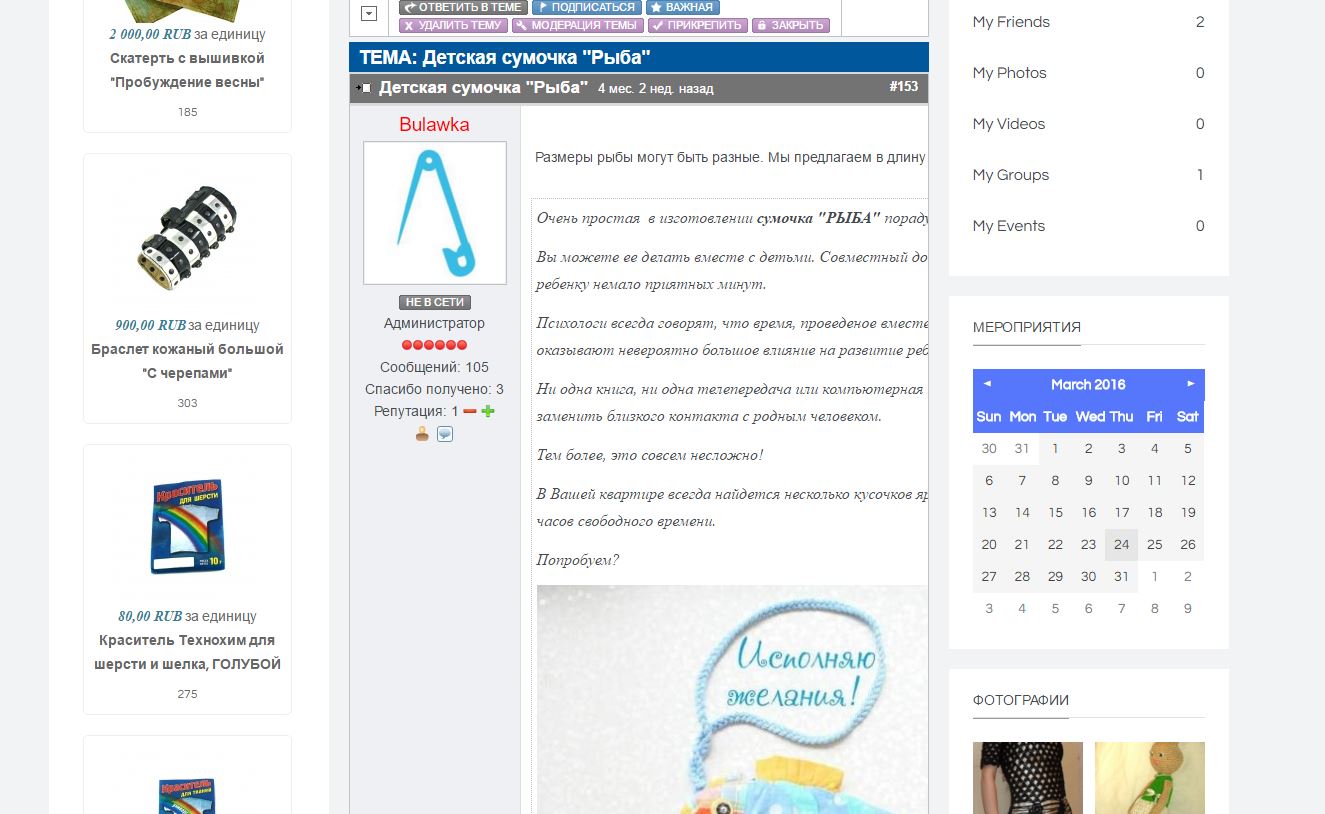This screenshot has height=814, width=1325.
Task: Open the forum actions dropdown arrow
Action: (x=368, y=13)
